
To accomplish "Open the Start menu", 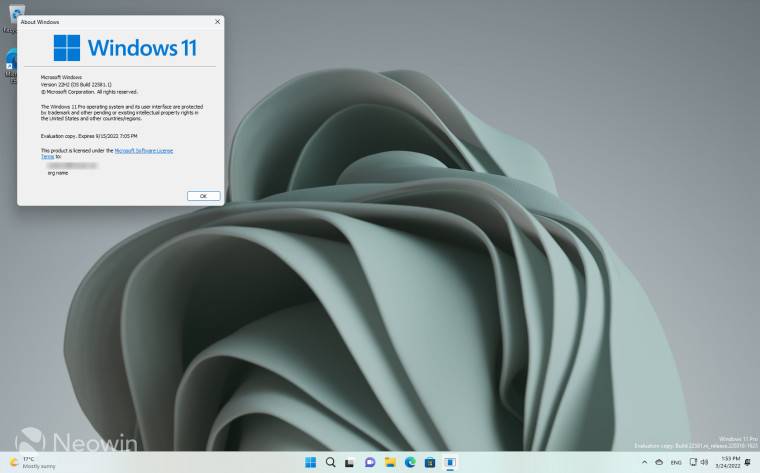I will [x=310, y=462].
